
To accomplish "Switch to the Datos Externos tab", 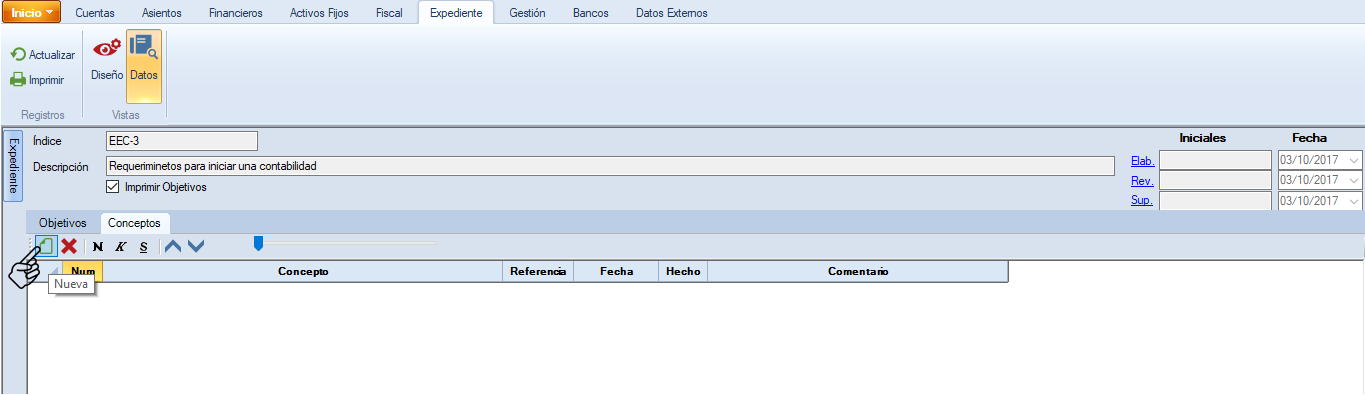I will click(672, 13).
